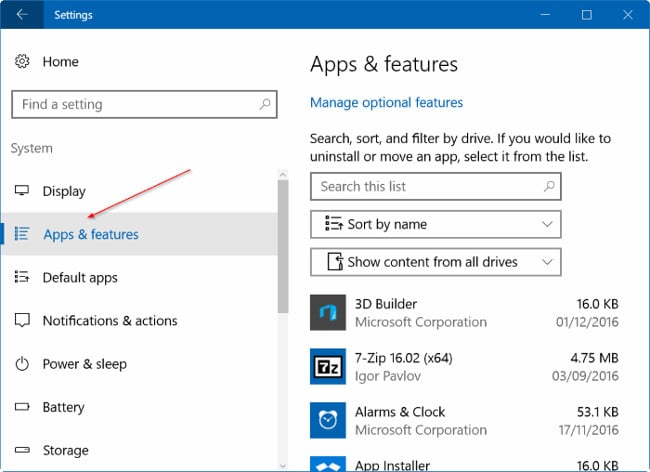Click the System category label
This screenshot has height=472, width=650.
coord(32,148)
